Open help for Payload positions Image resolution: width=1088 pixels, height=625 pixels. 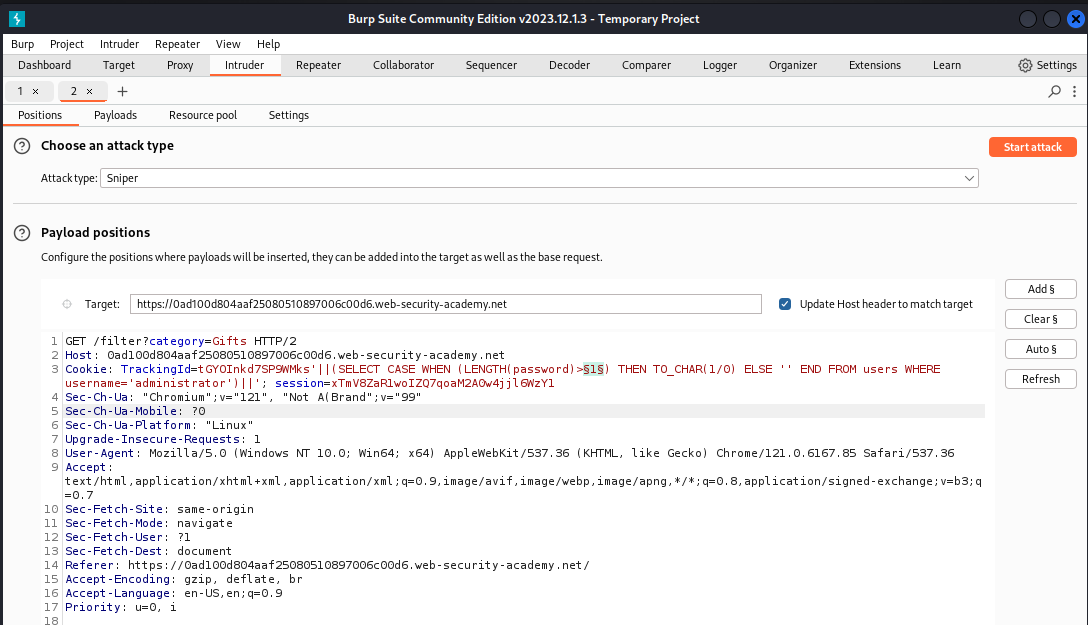(22, 233)
